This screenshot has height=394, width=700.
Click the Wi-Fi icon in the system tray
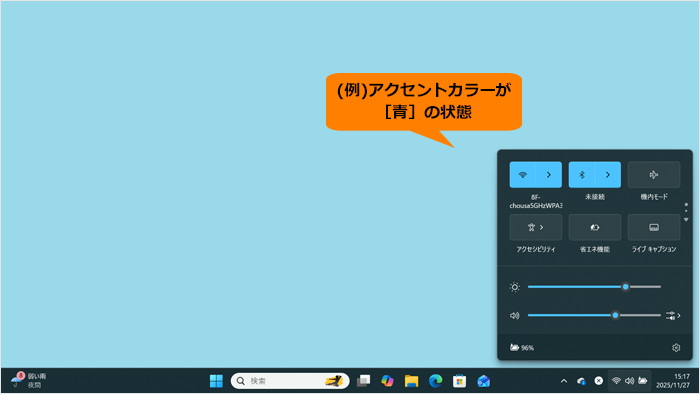617,381
